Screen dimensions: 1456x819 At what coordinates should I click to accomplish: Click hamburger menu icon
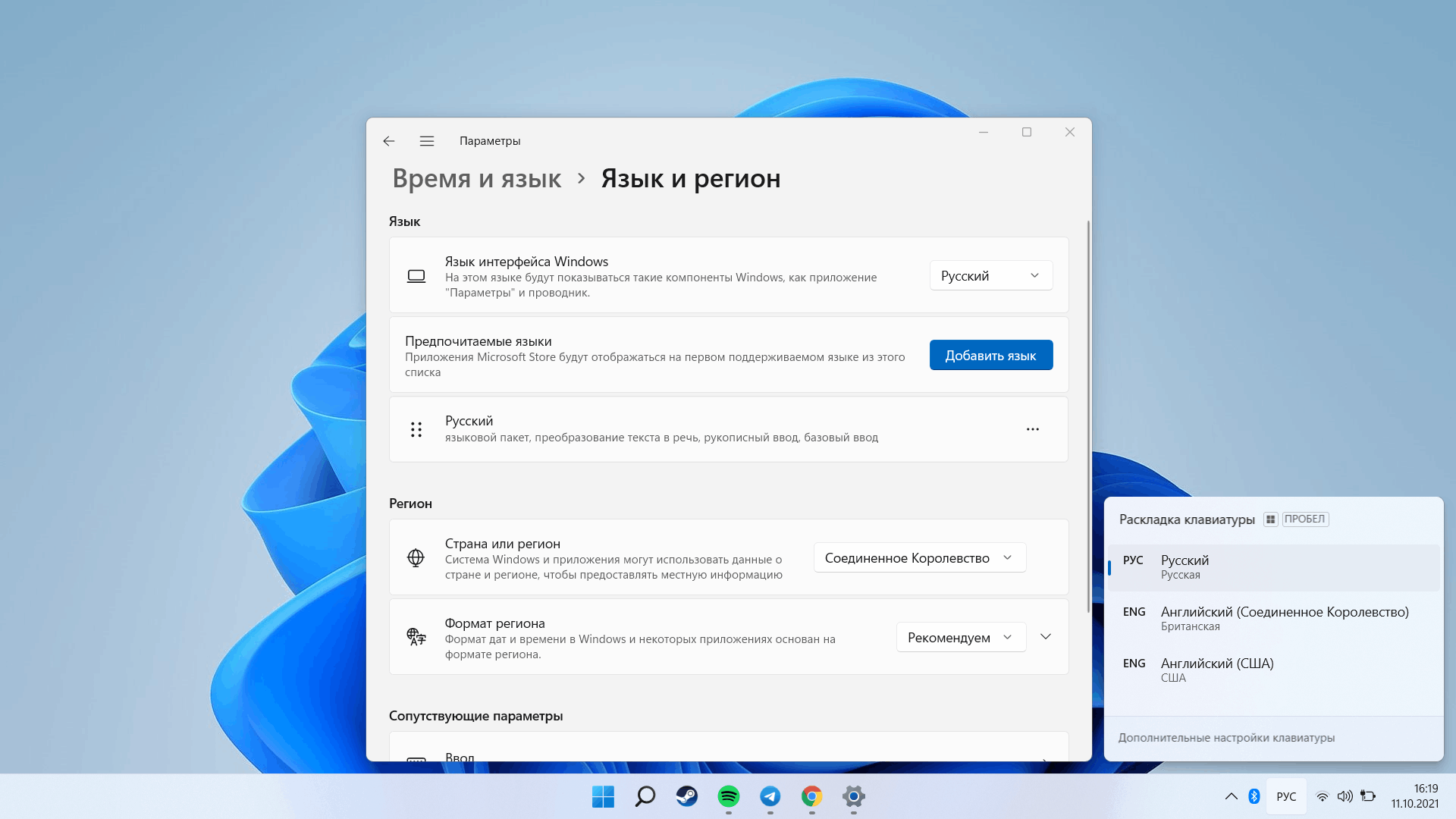[x=427, y=140]
